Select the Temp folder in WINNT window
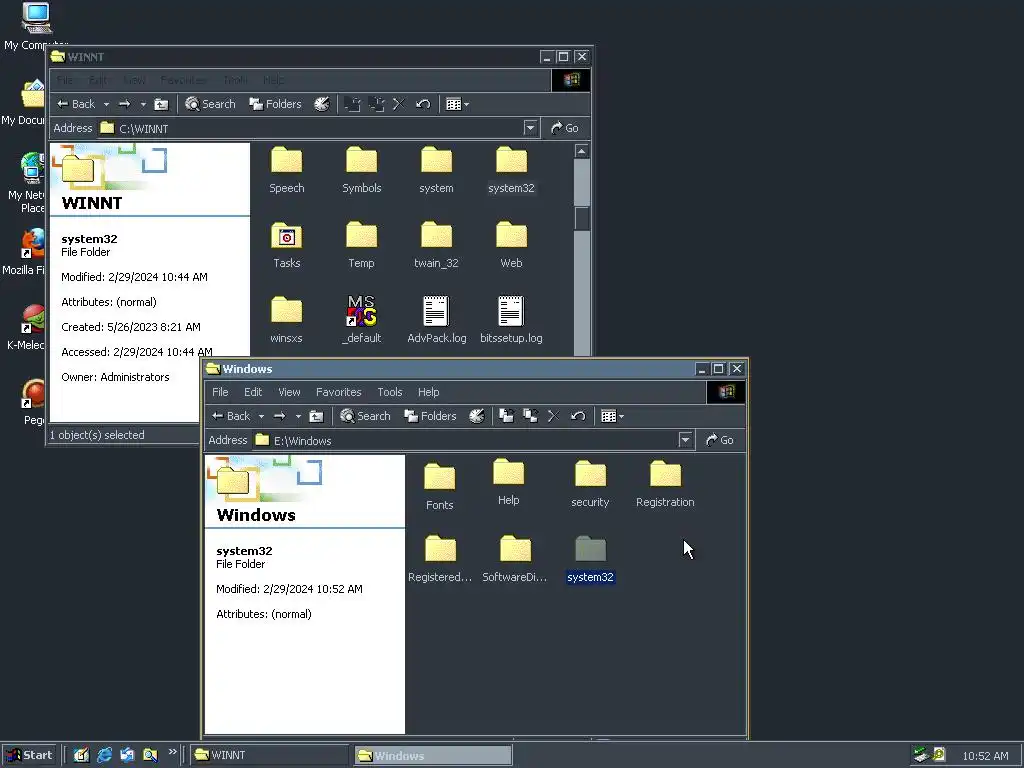 coord(361,245)
